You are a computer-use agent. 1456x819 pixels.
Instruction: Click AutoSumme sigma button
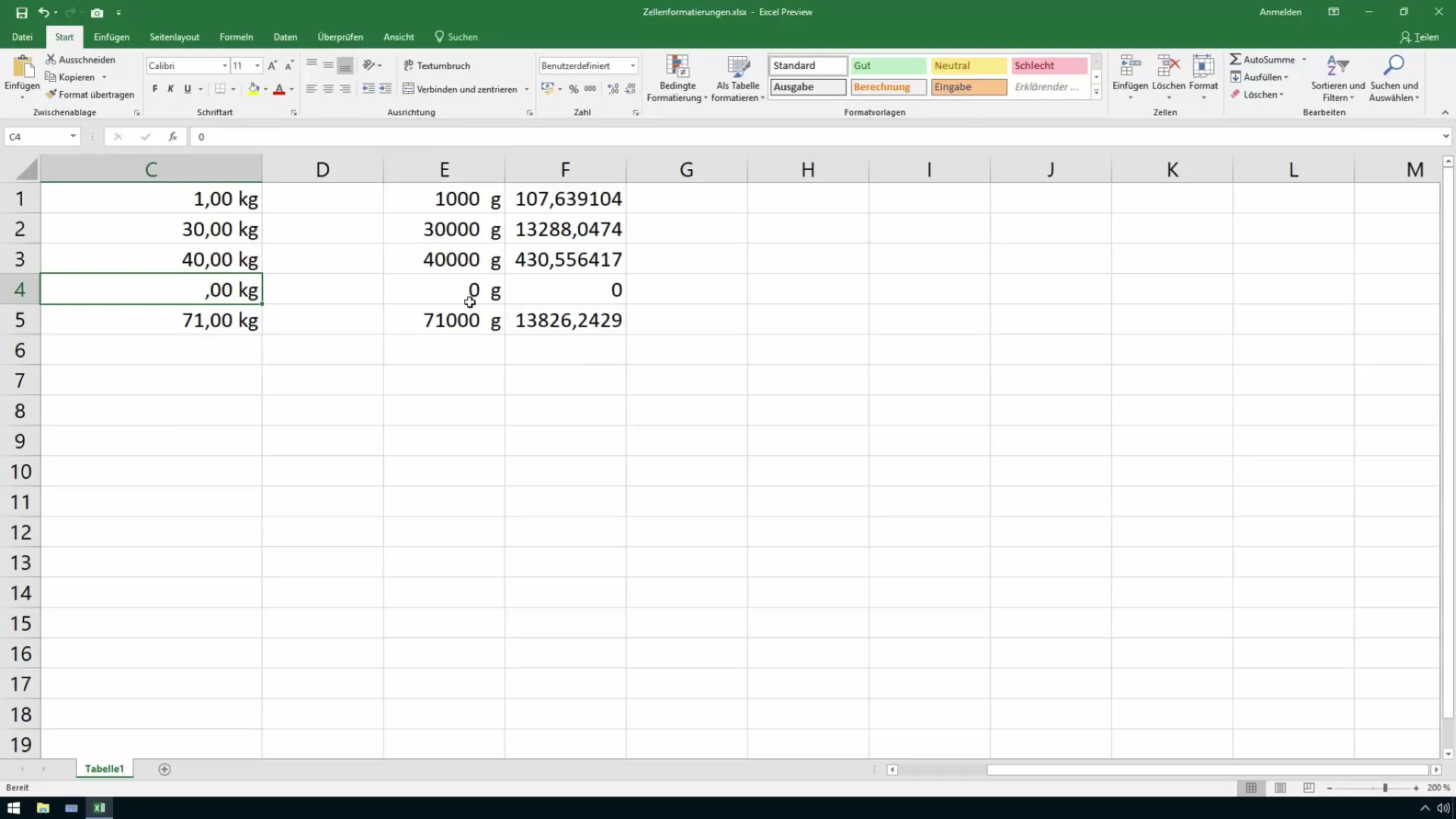tap(1263, 59)
